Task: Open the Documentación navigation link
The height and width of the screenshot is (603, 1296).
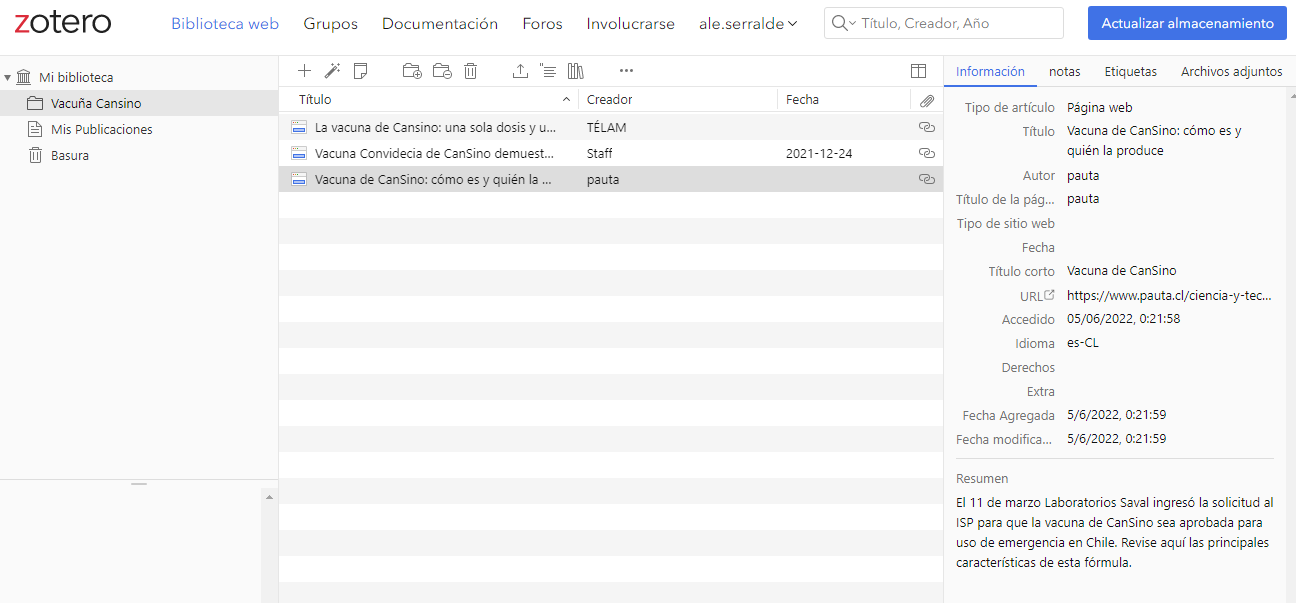Action: tap(440, 24)
